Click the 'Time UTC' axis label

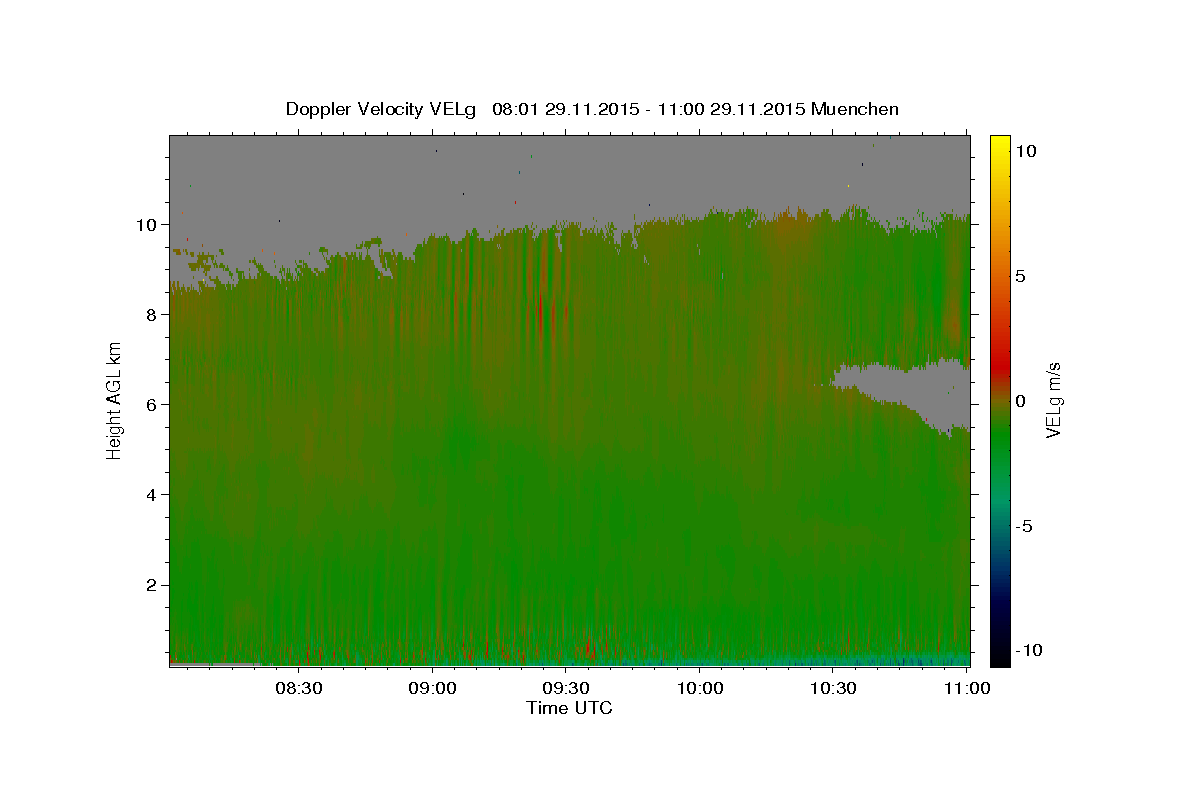(569, 708)
